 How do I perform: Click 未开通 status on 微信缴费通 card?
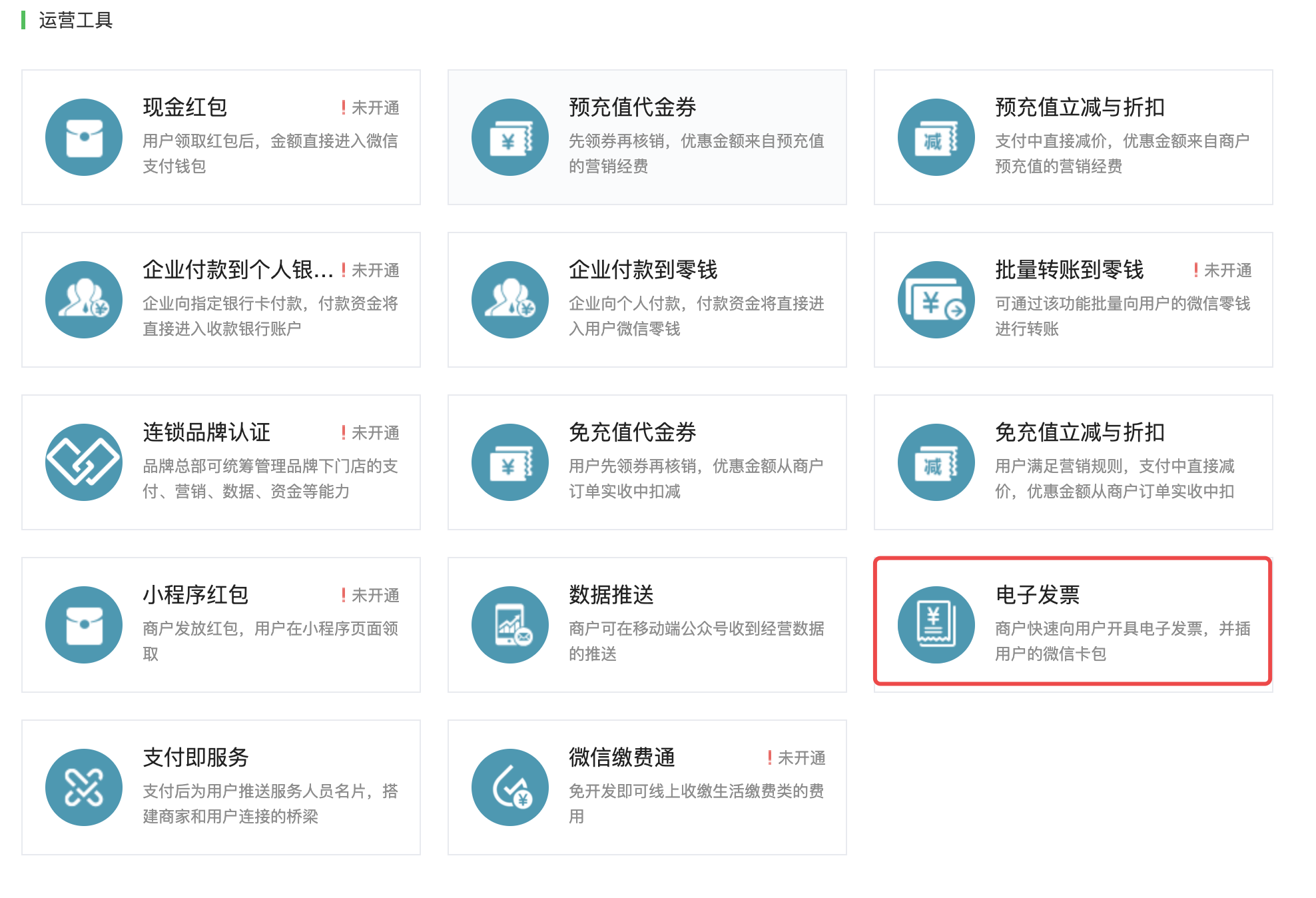[x=801, y=758]
